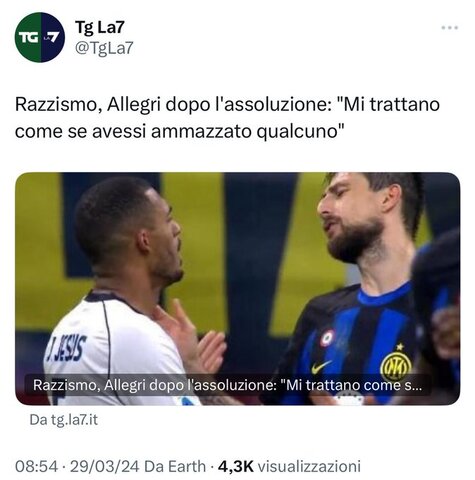Open the Tg La7 profile avatar
This screenshot has height=480, width=475.
40,37
